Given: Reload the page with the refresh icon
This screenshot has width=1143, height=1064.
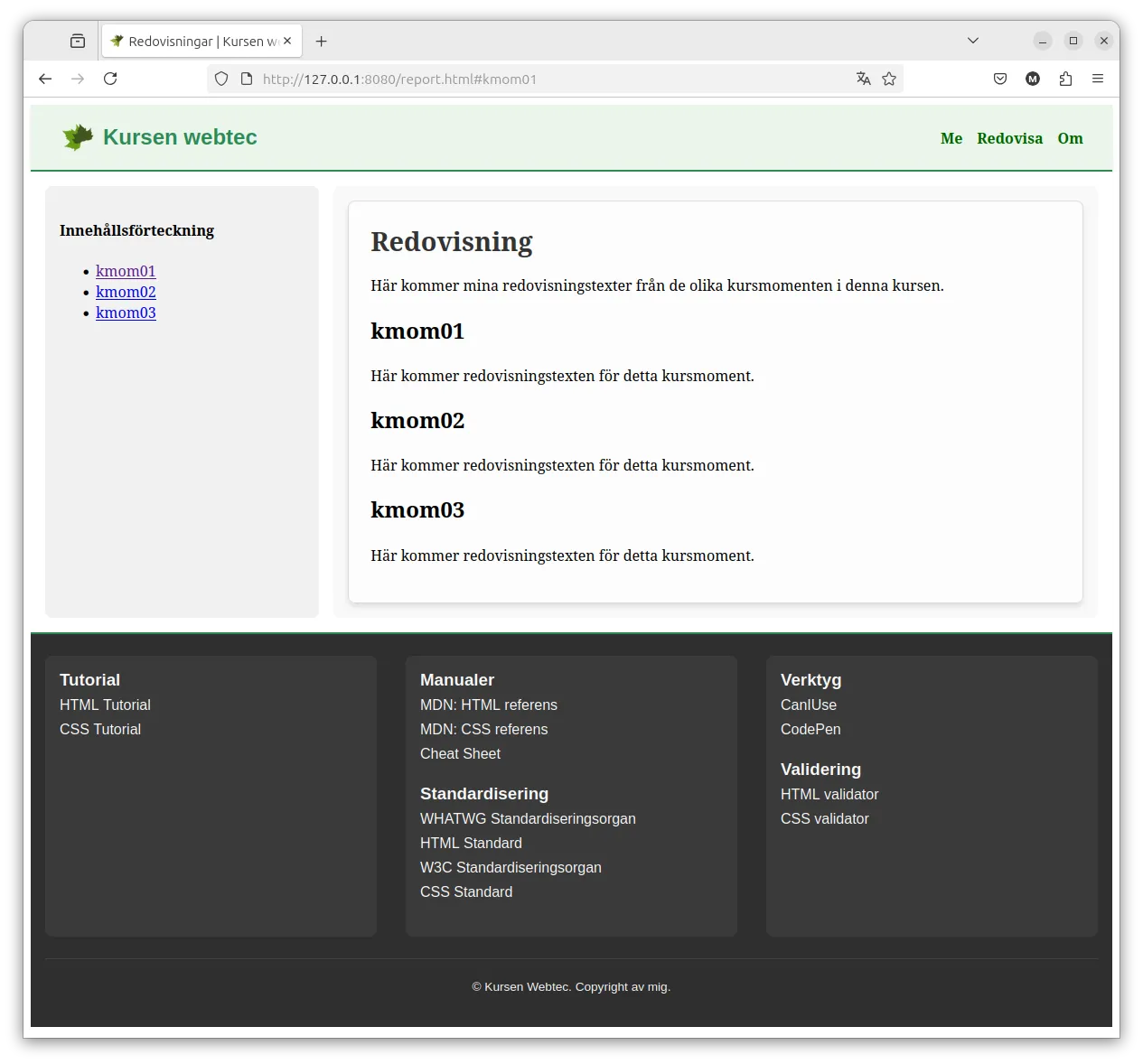Looking at the screenshot, I should (x=110, y=79).
